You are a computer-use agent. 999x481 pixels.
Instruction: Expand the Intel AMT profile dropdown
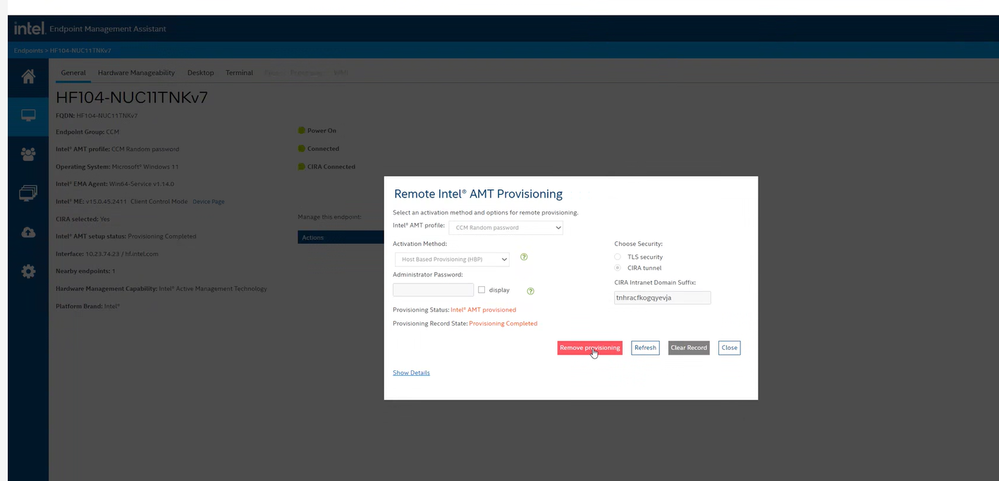coord(506,228)
